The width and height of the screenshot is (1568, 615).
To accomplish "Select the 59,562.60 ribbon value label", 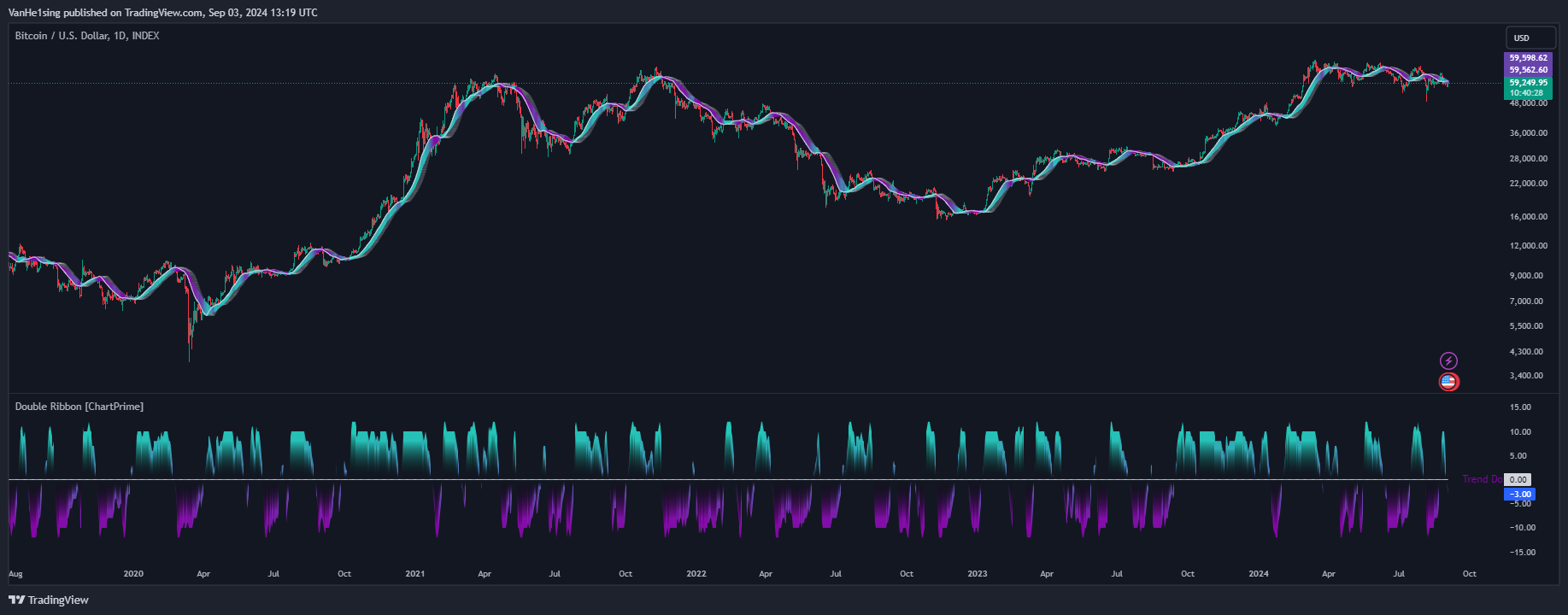I will tap(1528, 70).
